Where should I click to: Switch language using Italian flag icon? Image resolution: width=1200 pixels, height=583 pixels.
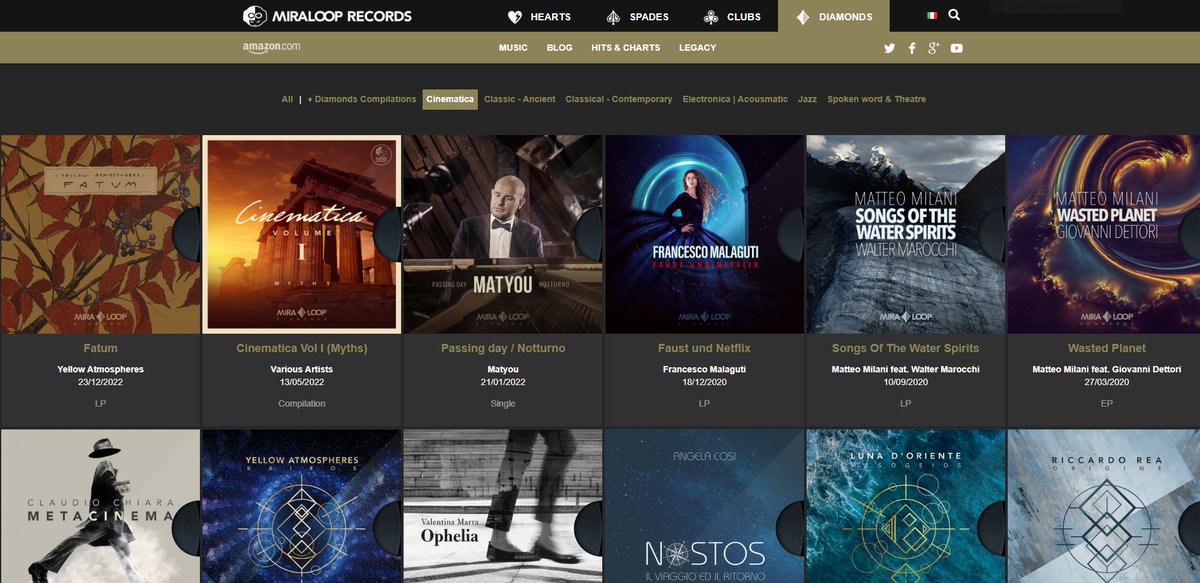click(x=932, y=16)
